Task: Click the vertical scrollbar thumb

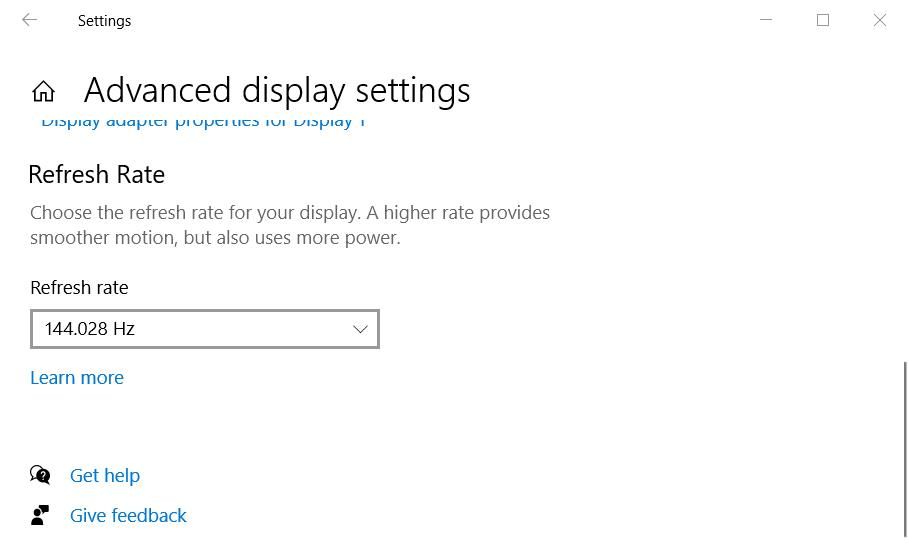Action: [905, 448]
